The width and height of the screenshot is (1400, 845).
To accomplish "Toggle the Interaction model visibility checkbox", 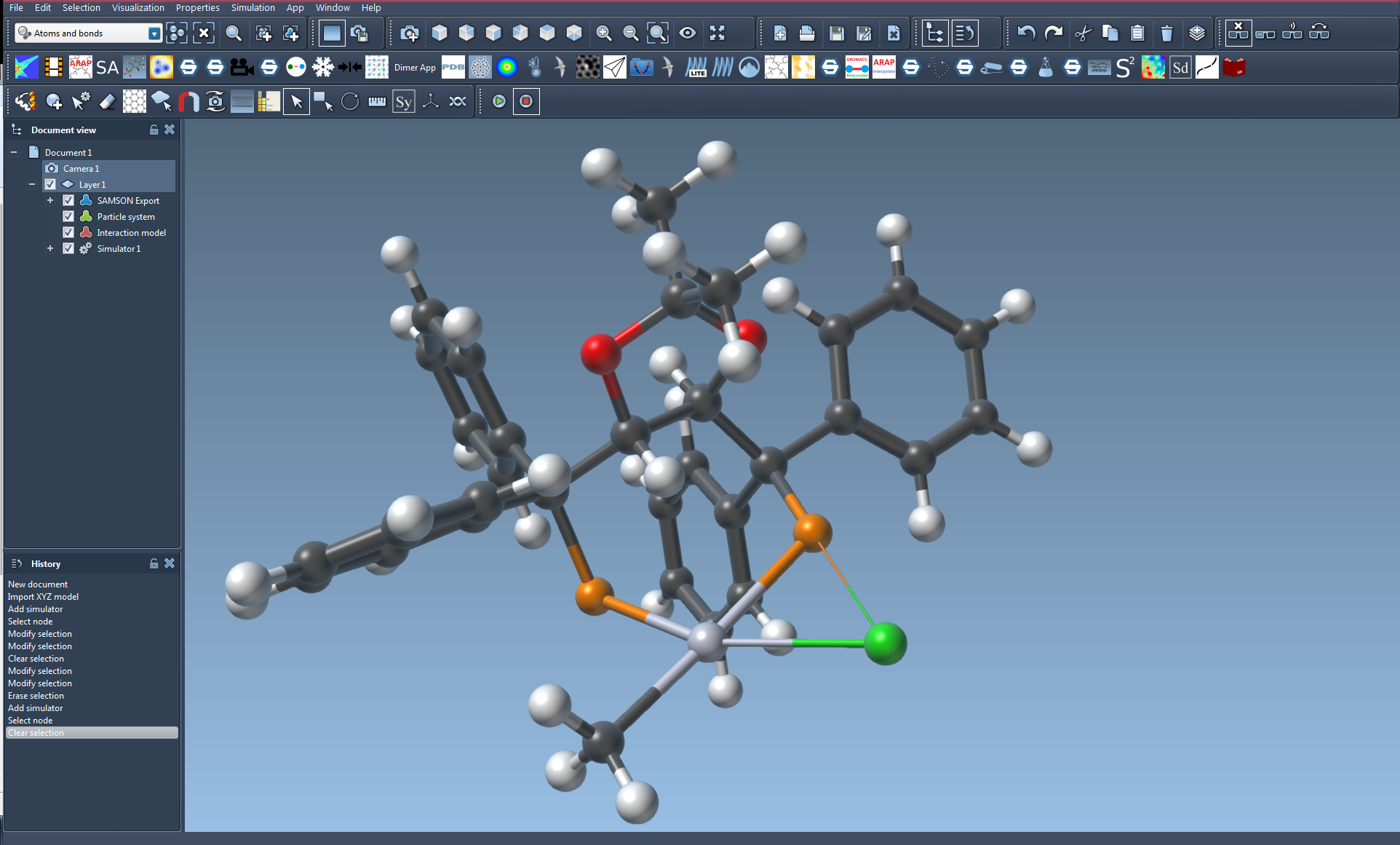I will (x=68, y=232).
